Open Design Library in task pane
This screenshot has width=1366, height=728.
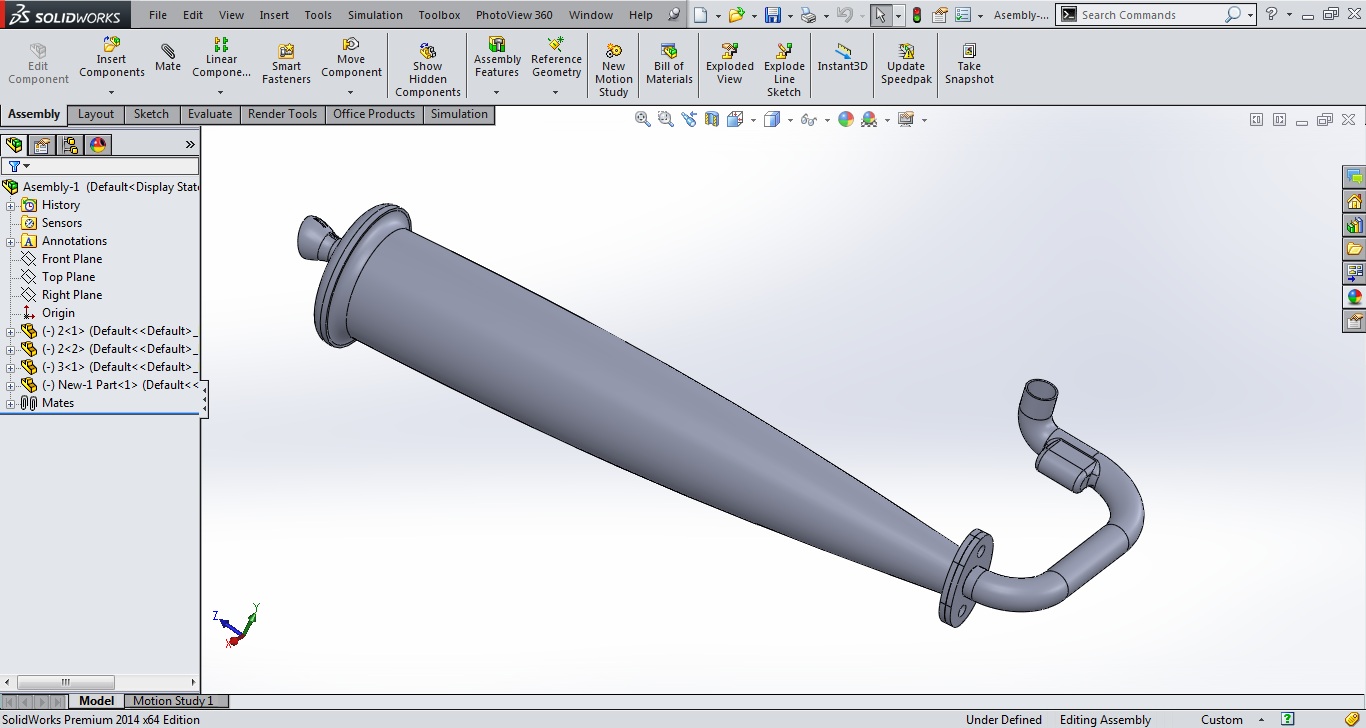click(1355, 225)
